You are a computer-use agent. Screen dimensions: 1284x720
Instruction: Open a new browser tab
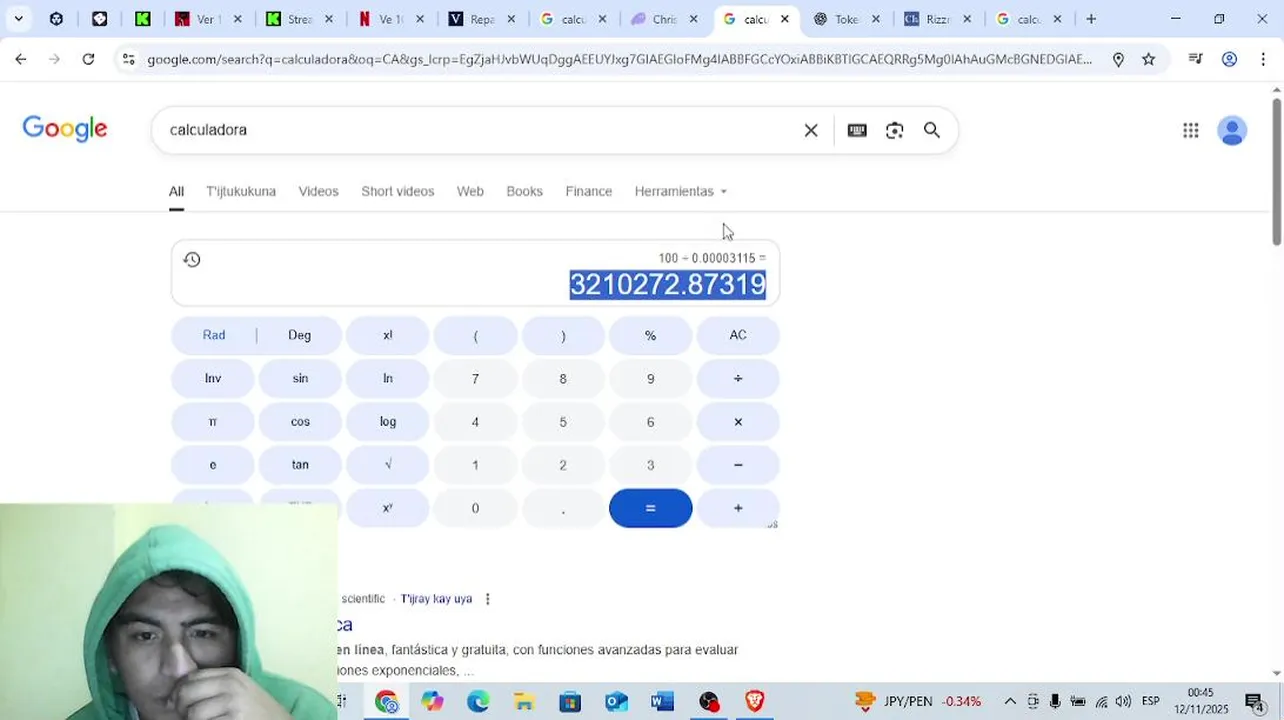tap(1091, 19)
